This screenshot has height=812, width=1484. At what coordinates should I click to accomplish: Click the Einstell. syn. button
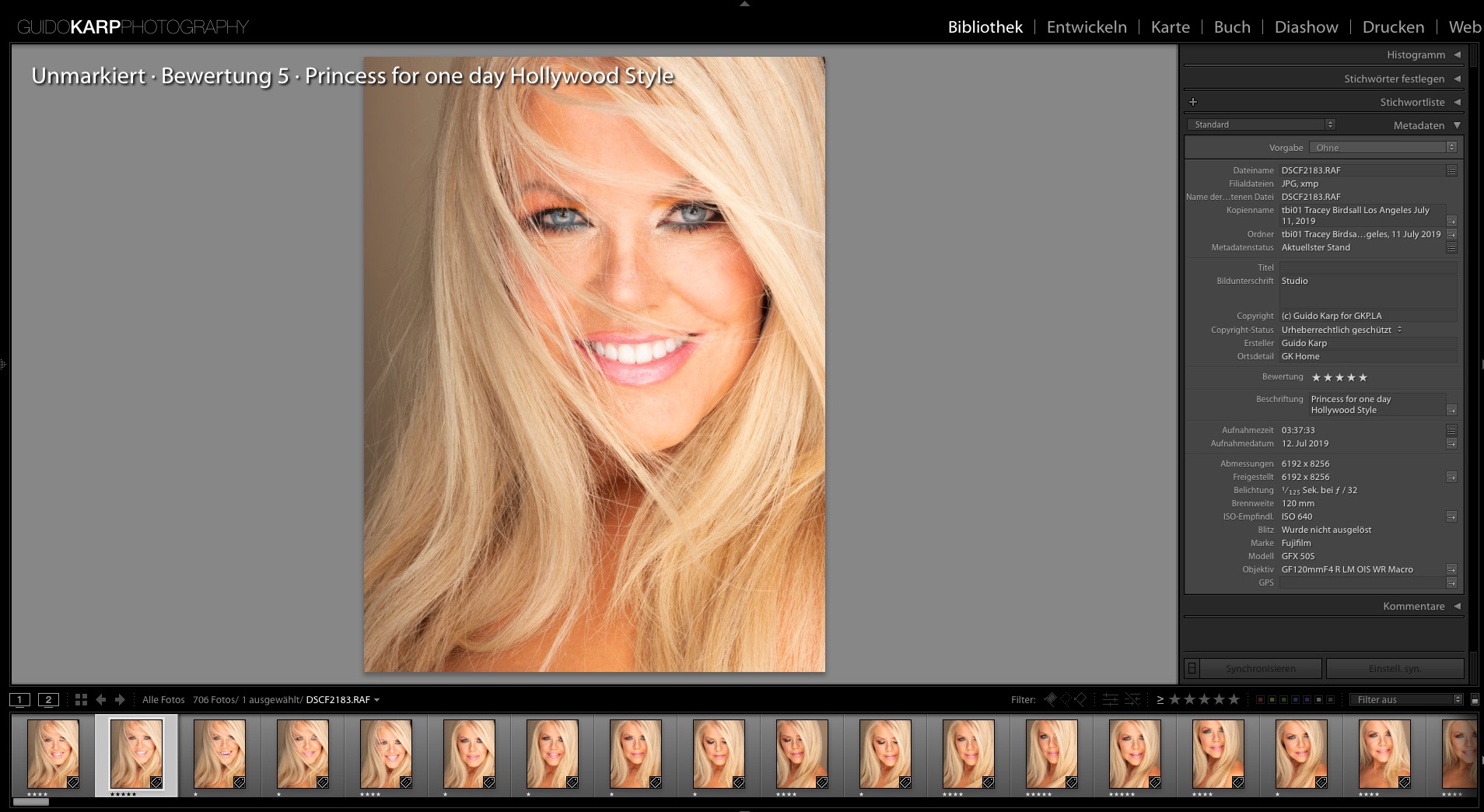[1396, 668]
